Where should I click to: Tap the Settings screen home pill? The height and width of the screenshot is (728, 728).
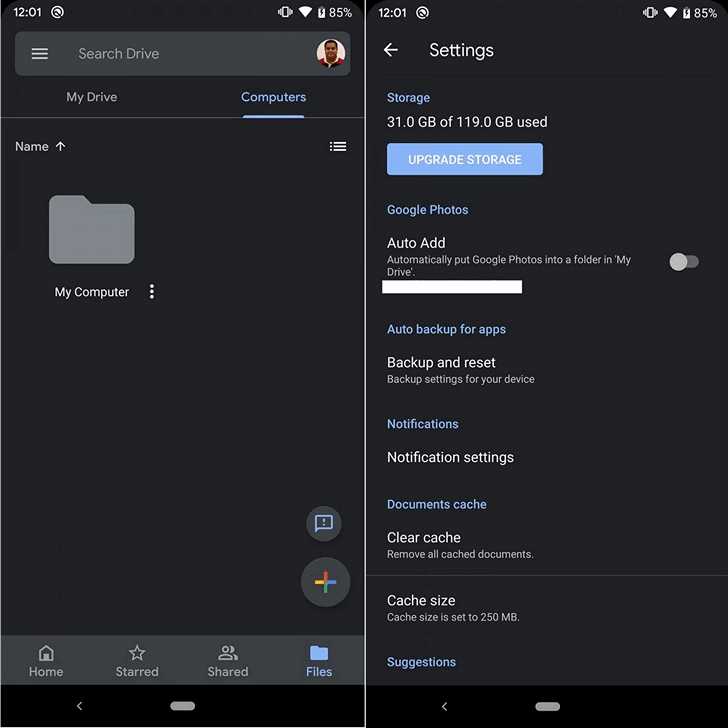pos(547,706)
